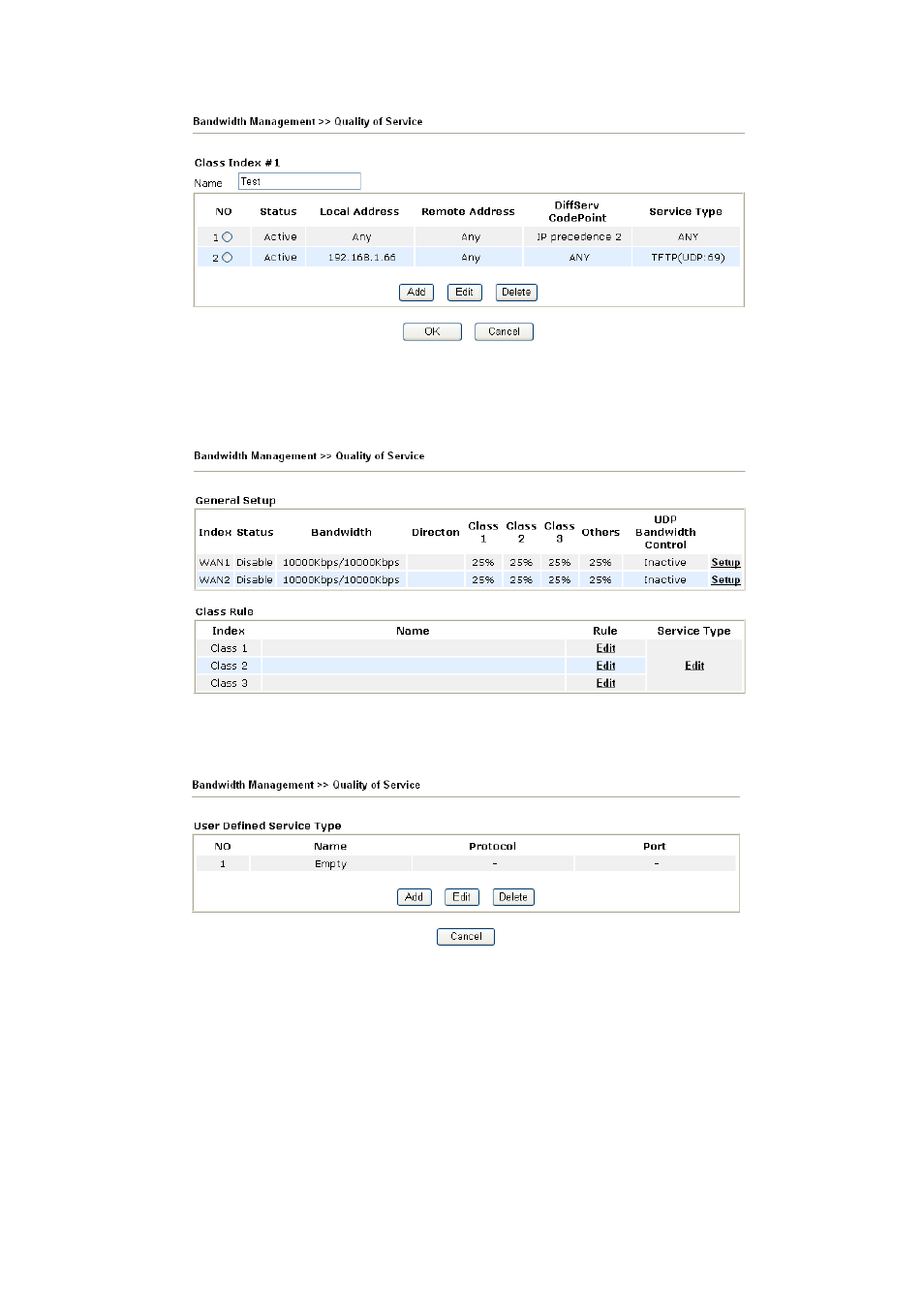Select rule number 2 radio button
Image resolution: width=924 pixels, height=1308 pixels.
pyautogui.click(x=227, y=258)
